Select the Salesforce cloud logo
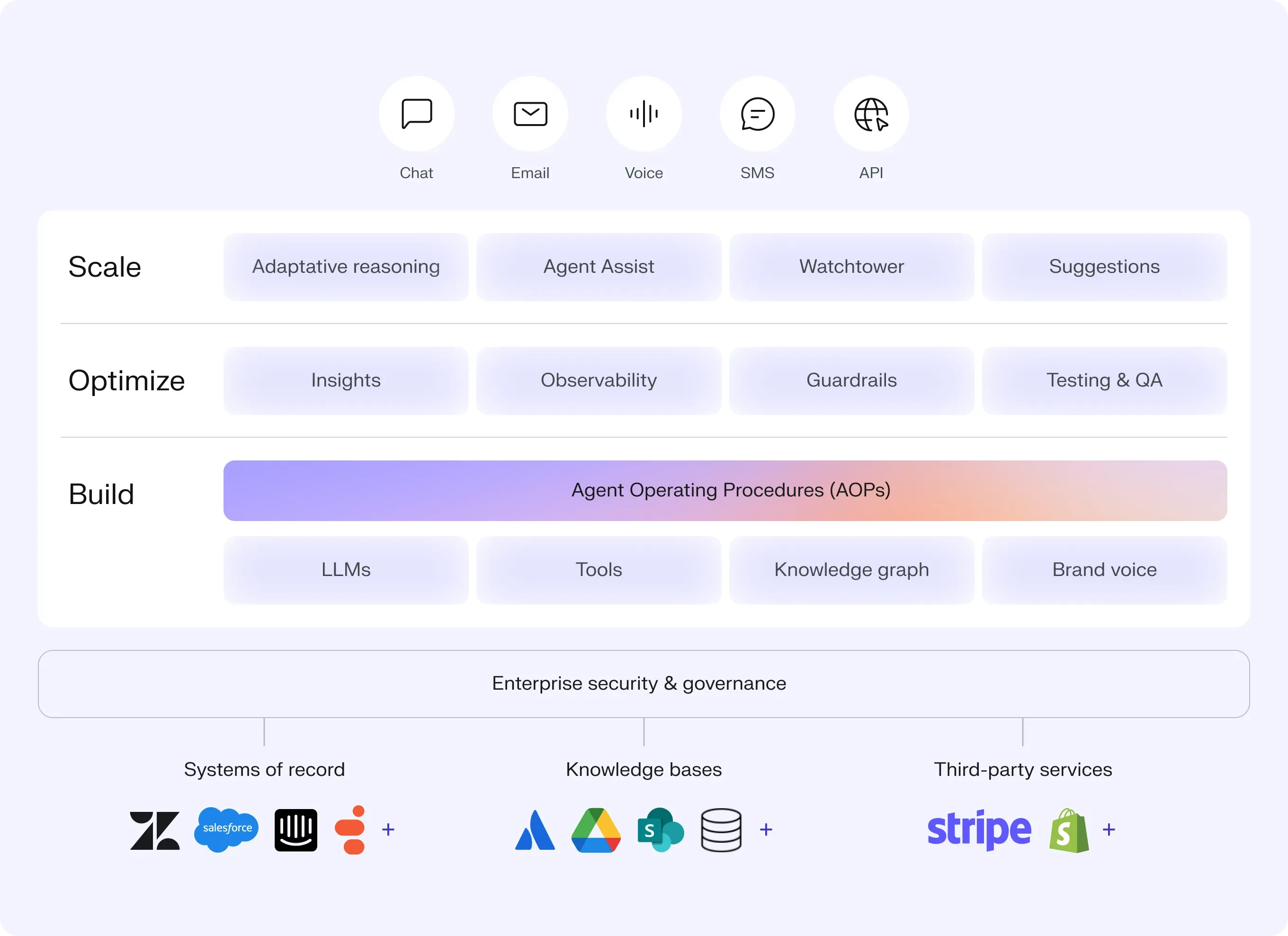 pos(227,828)
